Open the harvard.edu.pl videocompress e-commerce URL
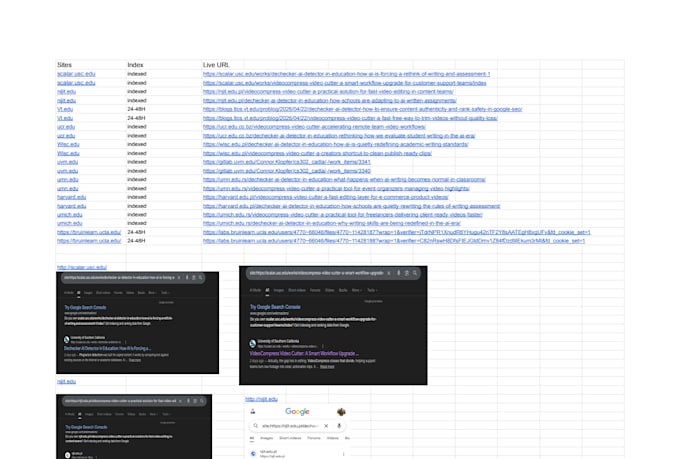This screenshot has width=680, height=459. [326, 197]
